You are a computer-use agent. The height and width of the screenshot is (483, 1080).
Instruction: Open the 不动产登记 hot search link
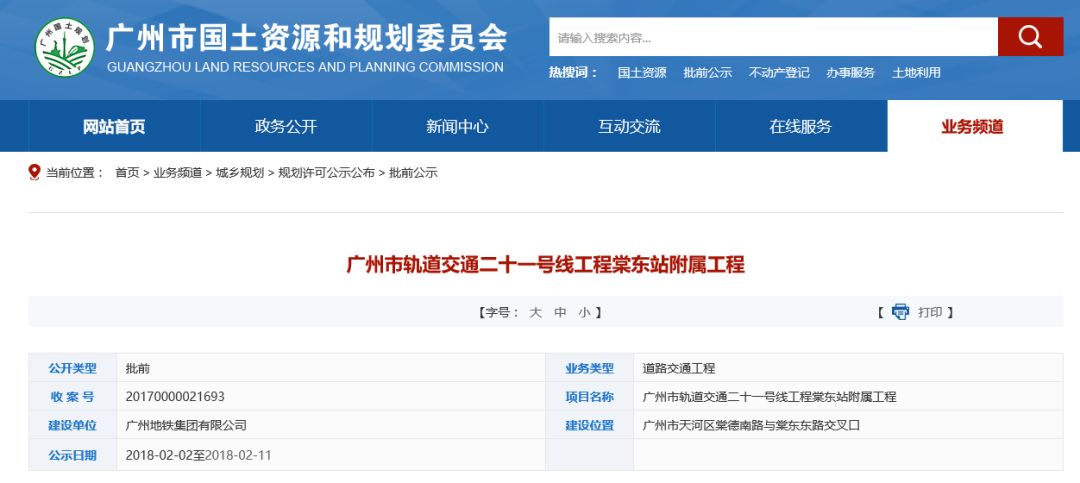(x=779, y=73)
